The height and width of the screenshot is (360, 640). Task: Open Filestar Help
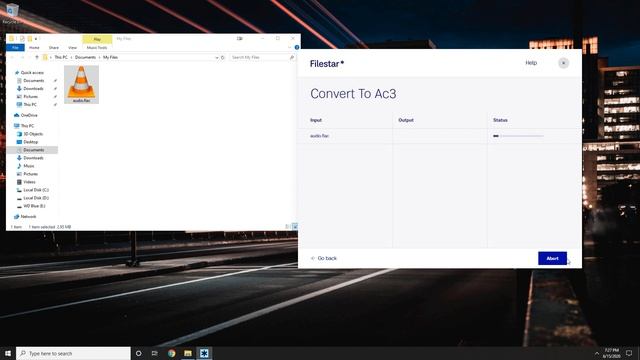pyautogui.click(x=531, y=63)
